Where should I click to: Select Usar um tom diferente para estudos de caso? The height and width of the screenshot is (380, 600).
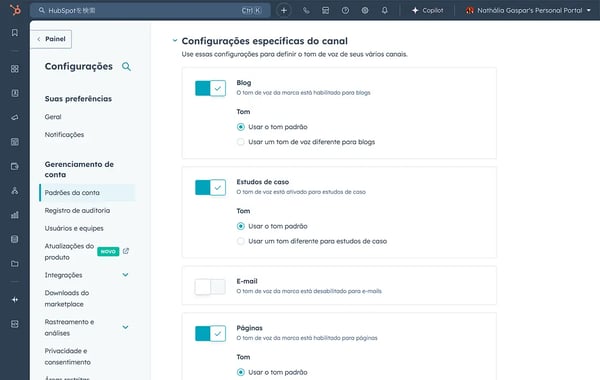(241, 241)
